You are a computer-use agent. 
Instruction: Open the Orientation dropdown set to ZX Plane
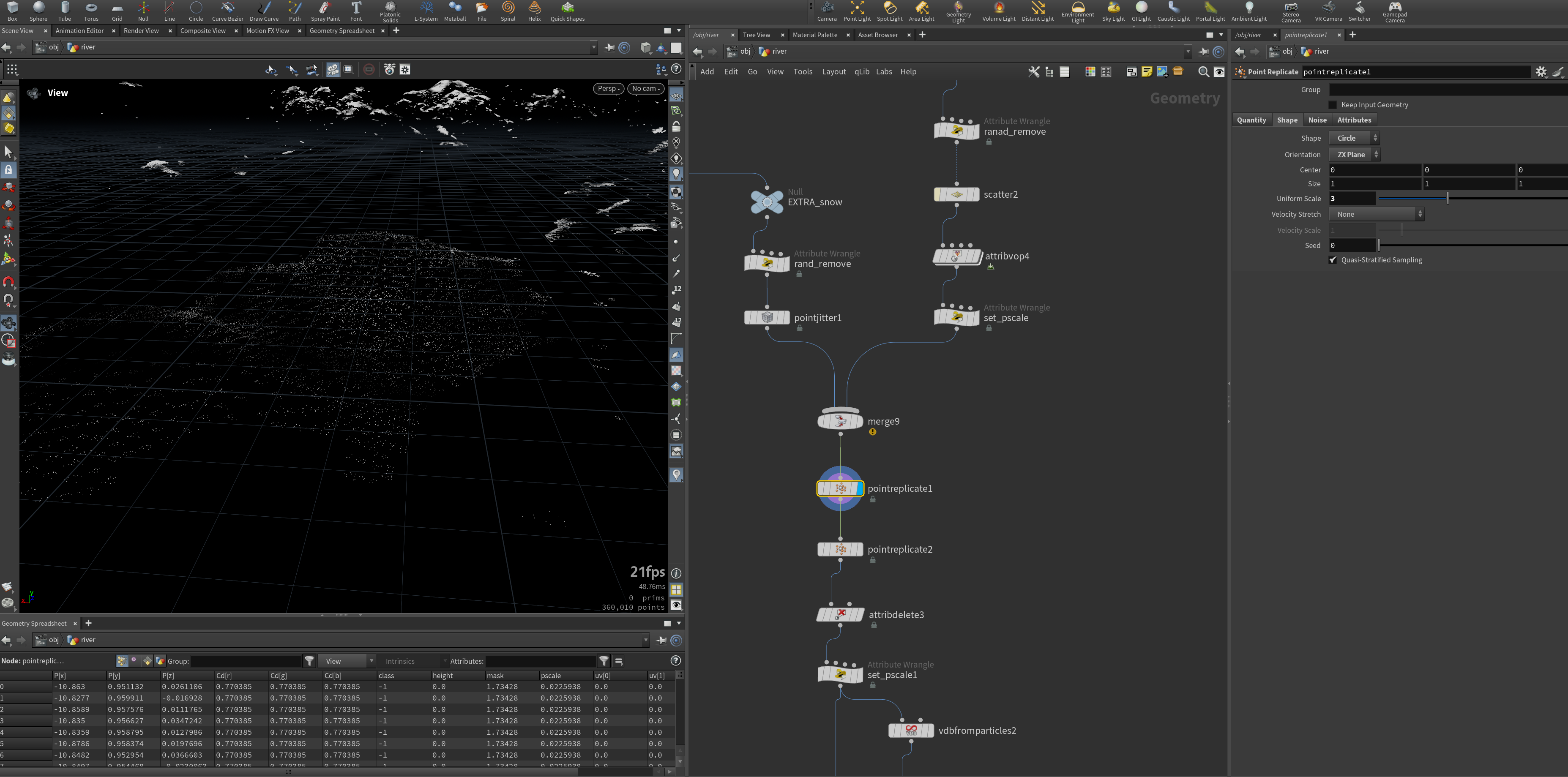click(1355, 155)
